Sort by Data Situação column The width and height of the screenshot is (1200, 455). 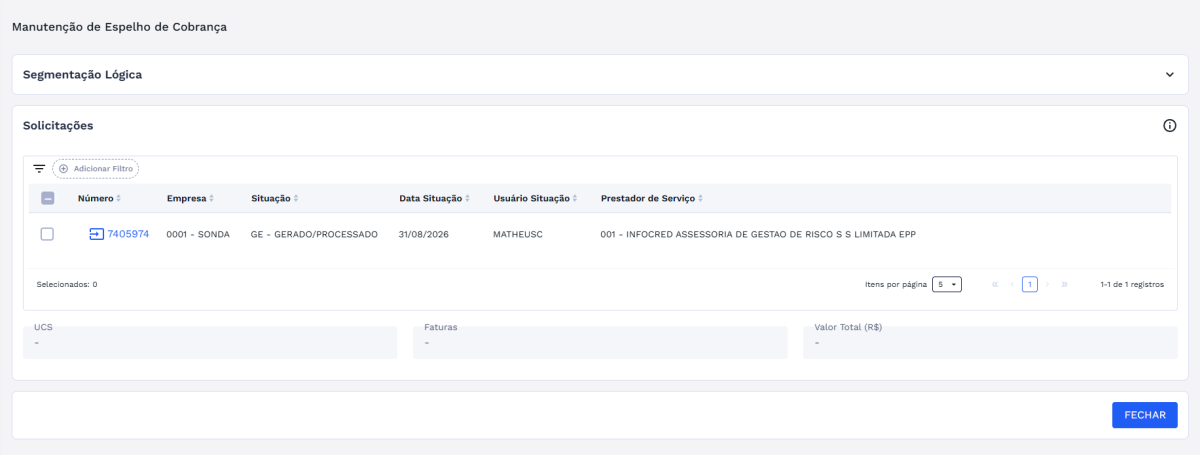(x=435, y=199)
